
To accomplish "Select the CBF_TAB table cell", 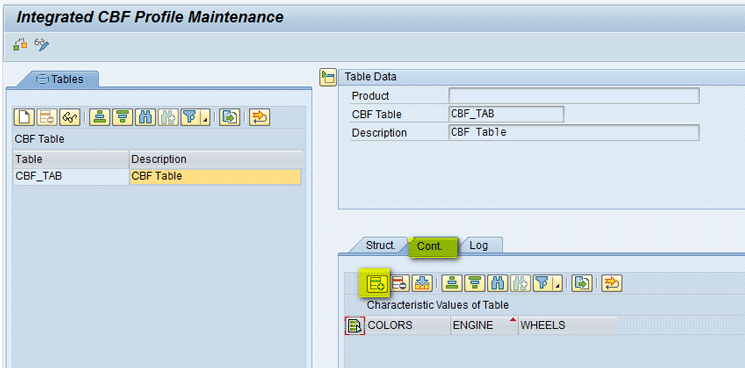I will click(71, 176).
